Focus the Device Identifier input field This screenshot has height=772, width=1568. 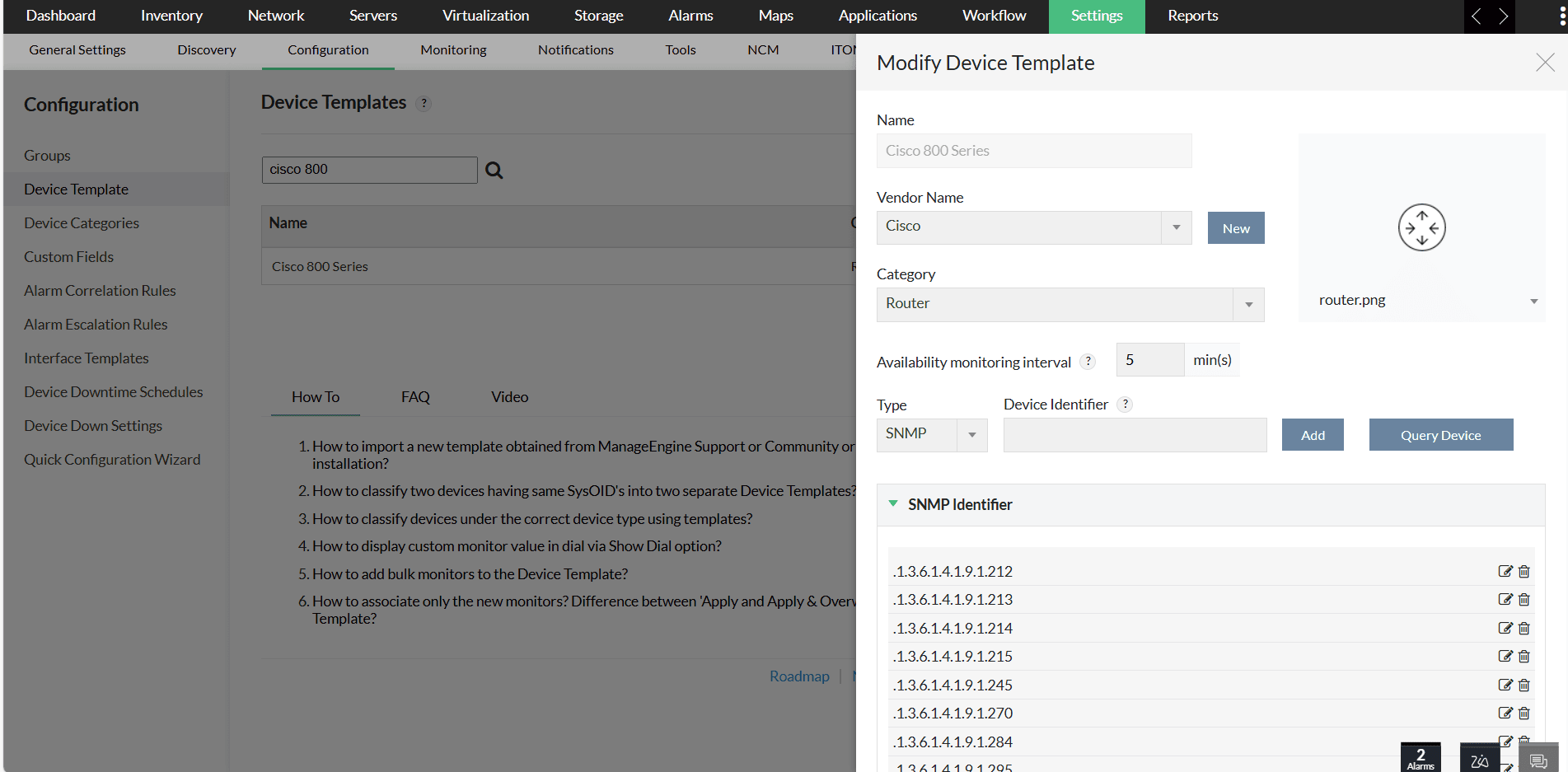[x=1135, y=435]
